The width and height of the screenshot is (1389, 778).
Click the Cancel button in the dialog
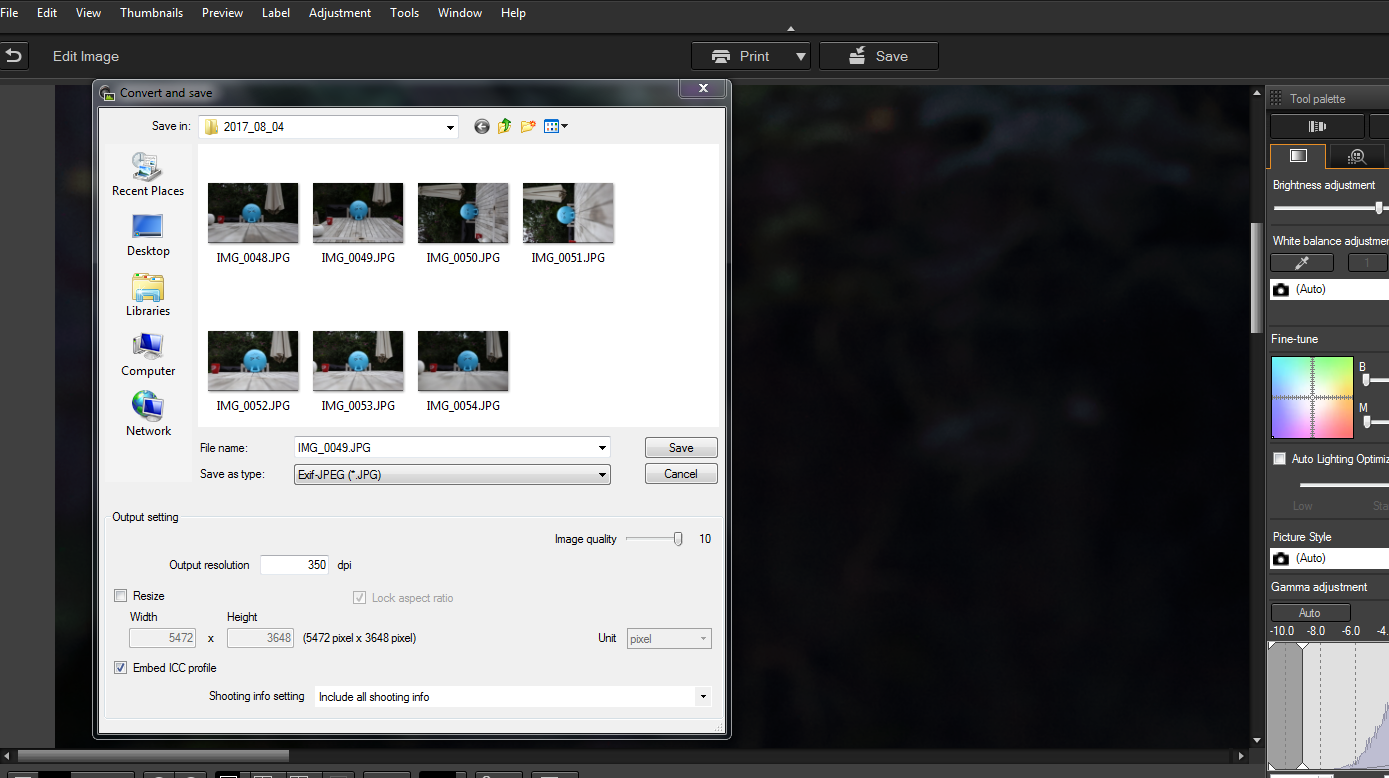coord(681,474)
